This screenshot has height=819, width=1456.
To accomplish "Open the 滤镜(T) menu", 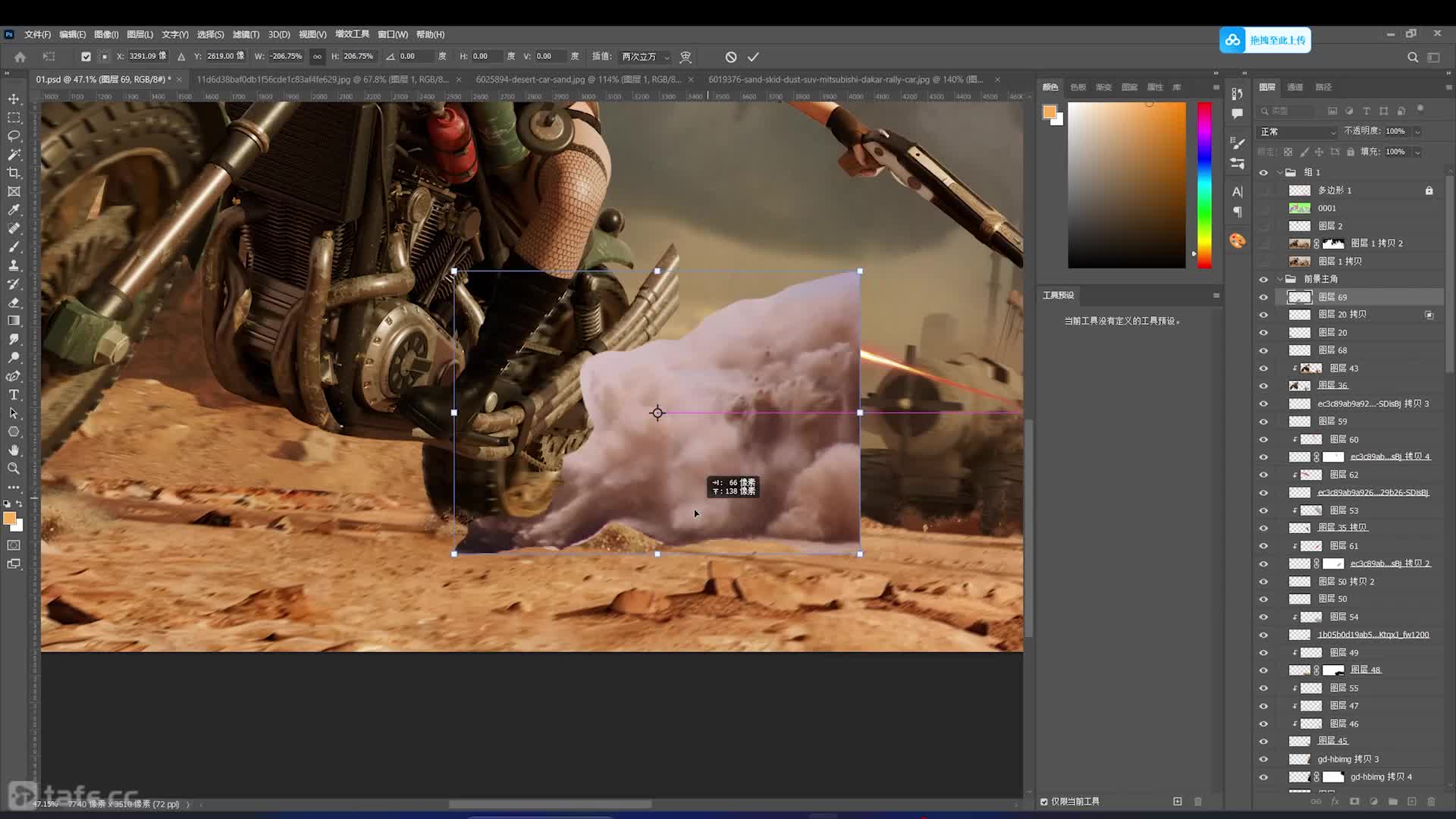I will point(246,35).
